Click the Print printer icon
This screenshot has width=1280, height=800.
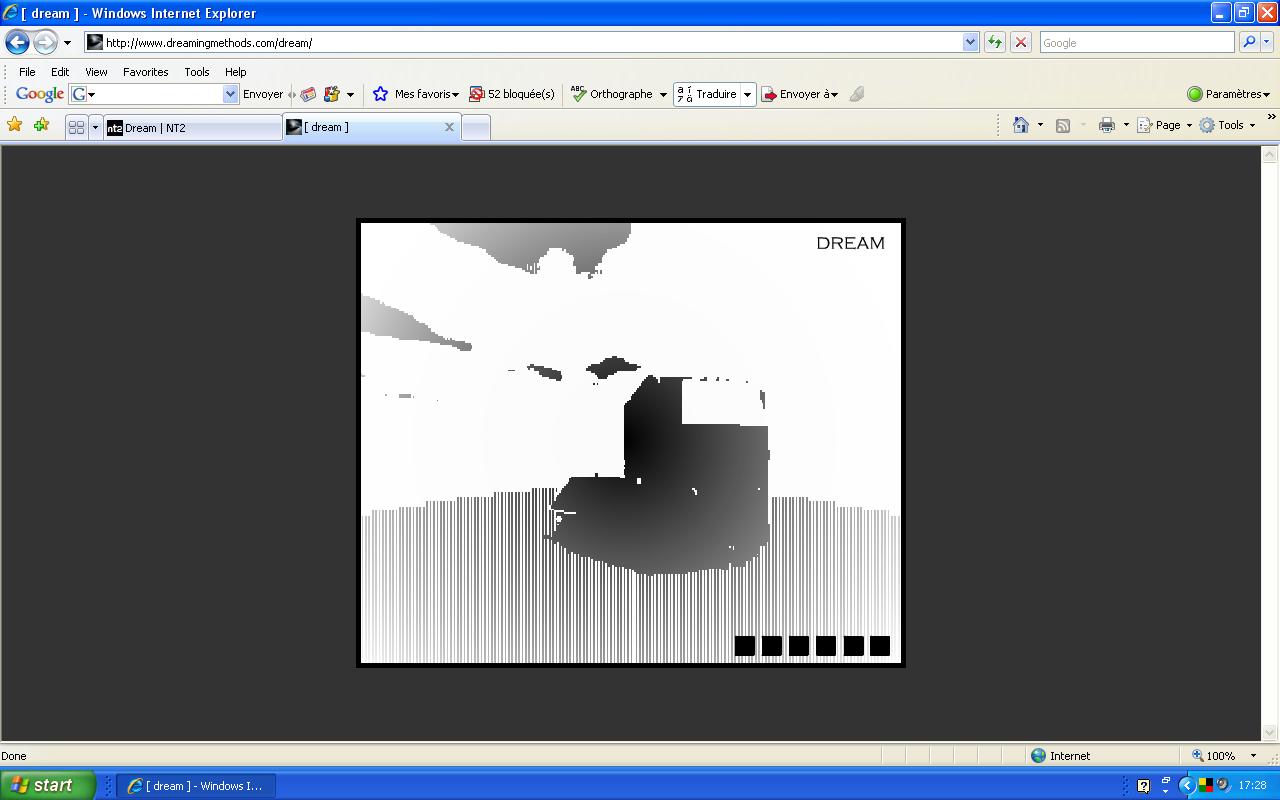(x=1106, y=125)
